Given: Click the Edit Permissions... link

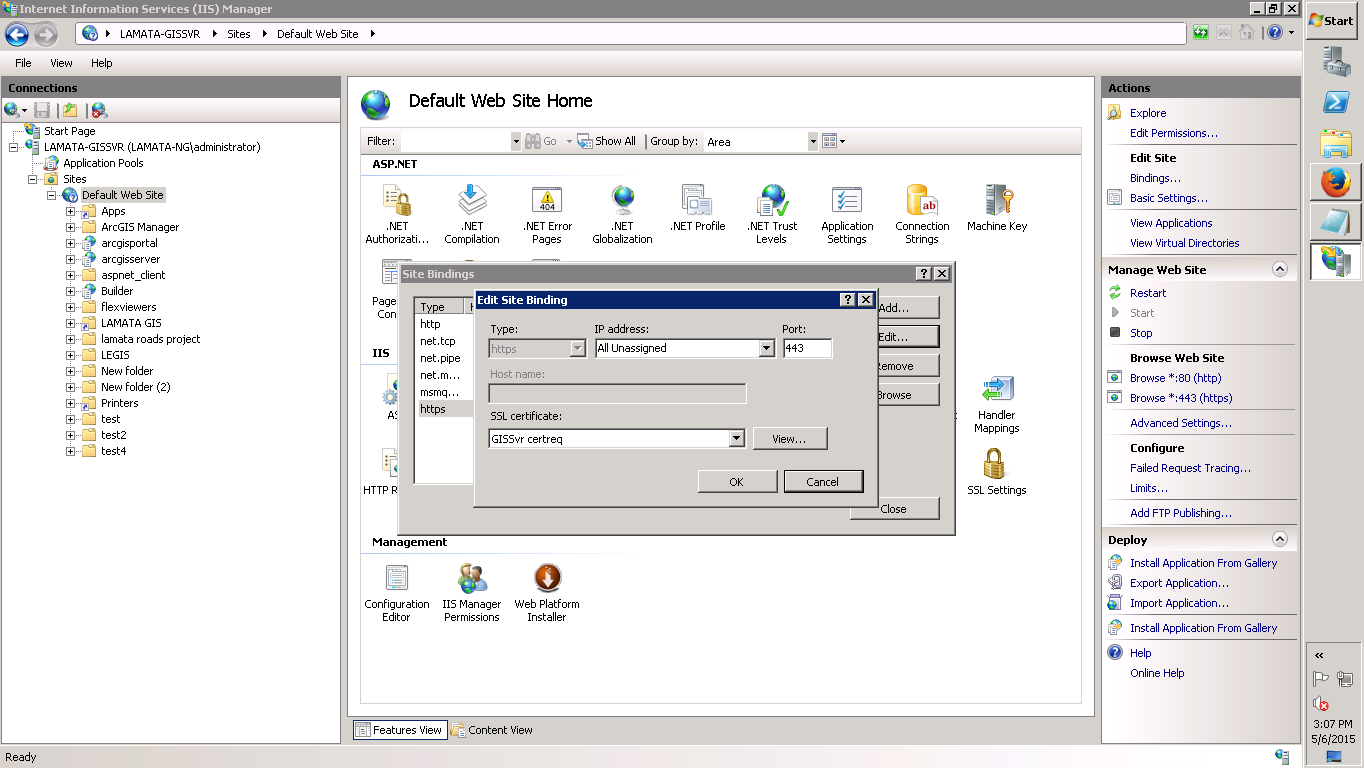Looking at the screenshot, I should (1174, 133).
